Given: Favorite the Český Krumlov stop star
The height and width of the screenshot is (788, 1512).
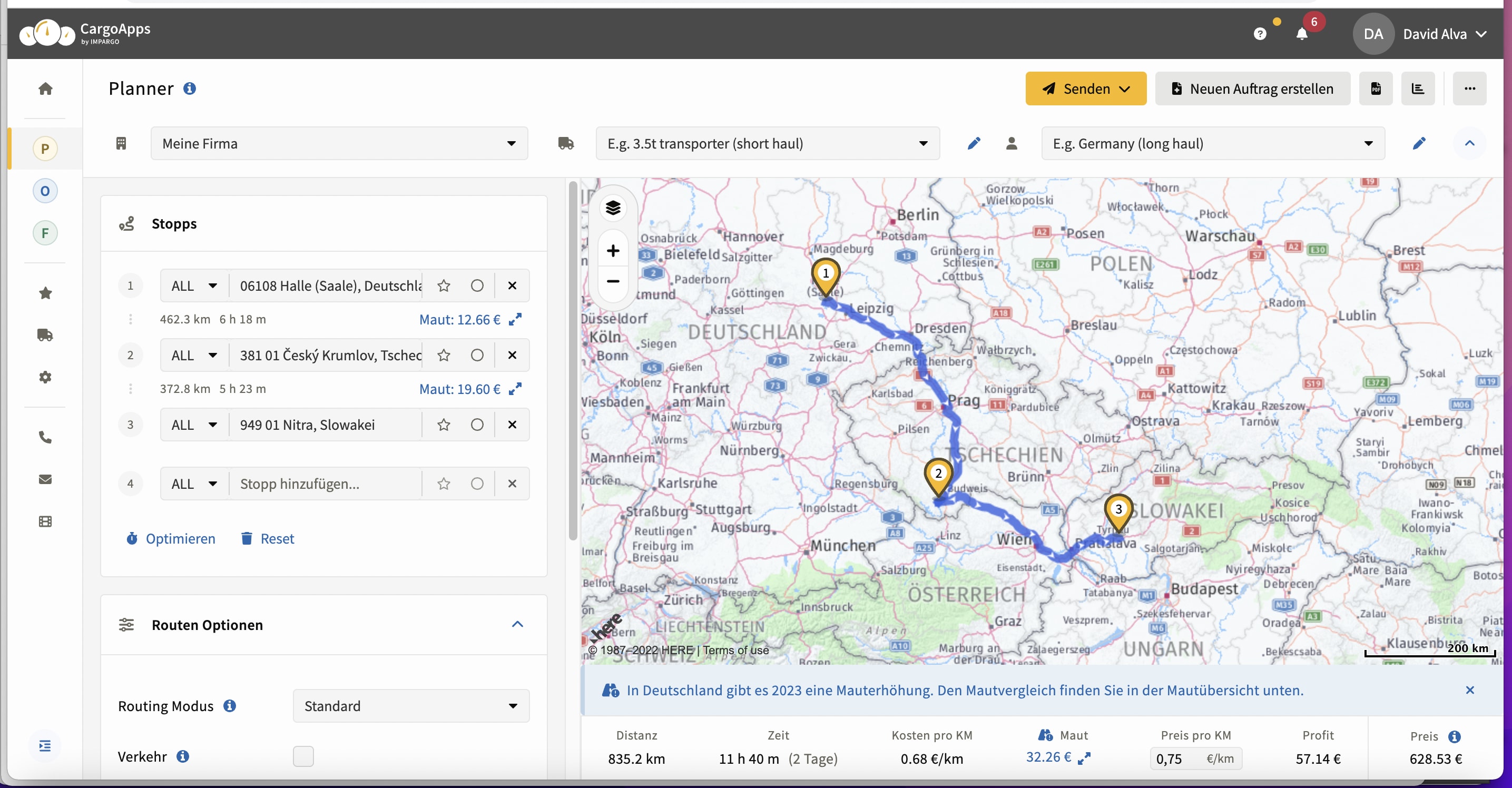Looking at the screenshot, I should click(444, 355).
